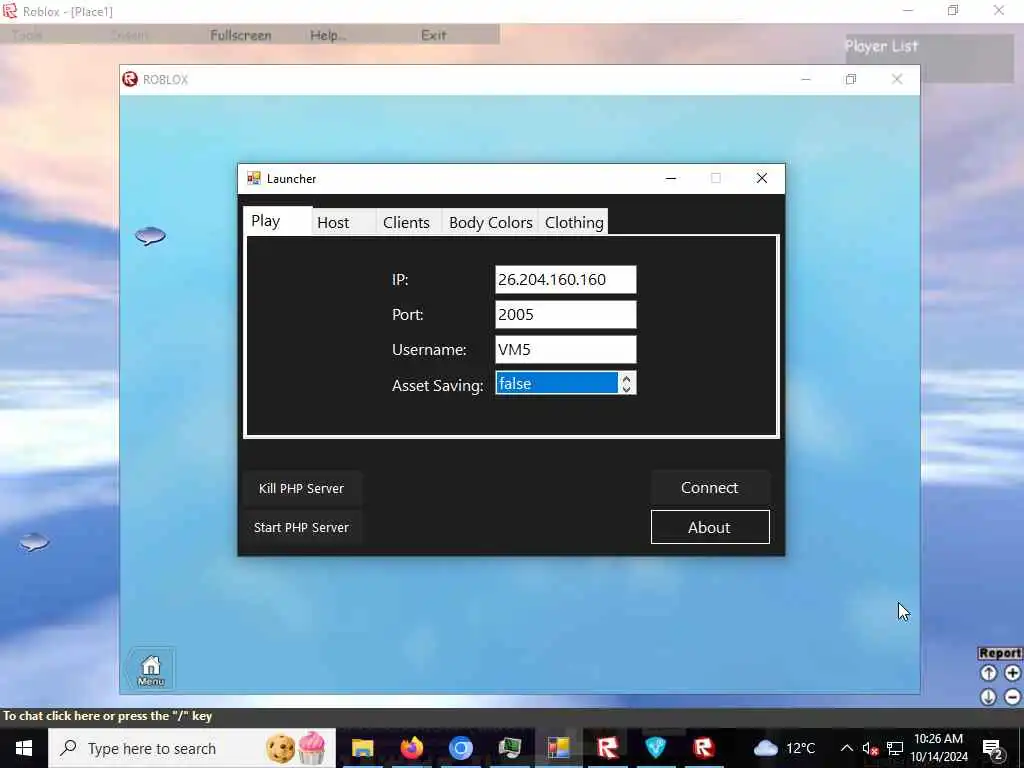Click the Asset Saving false value box
Viewport: 1024px width, 768px height.
556,383
